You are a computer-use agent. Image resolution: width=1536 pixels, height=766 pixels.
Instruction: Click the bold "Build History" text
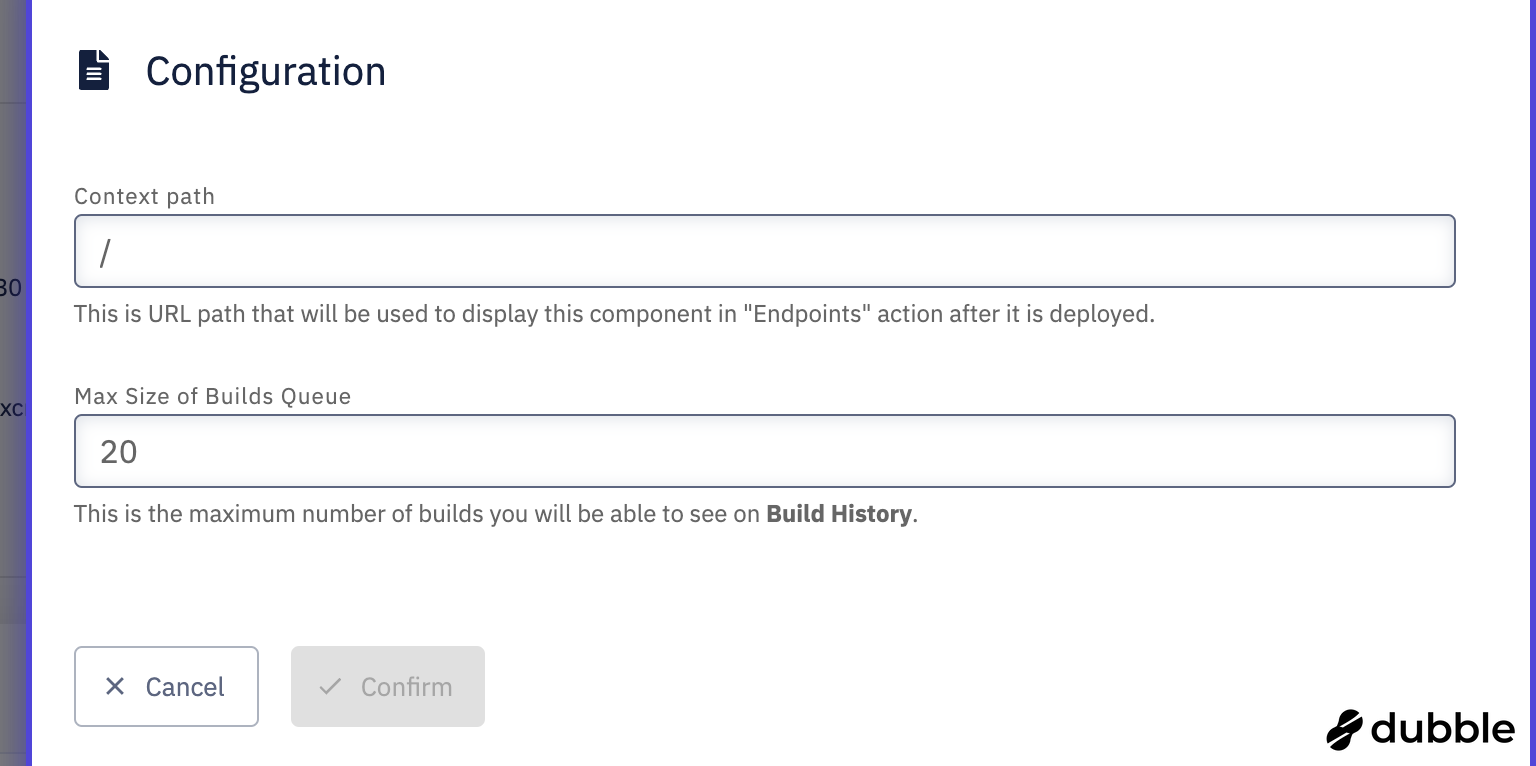(838, 514)
